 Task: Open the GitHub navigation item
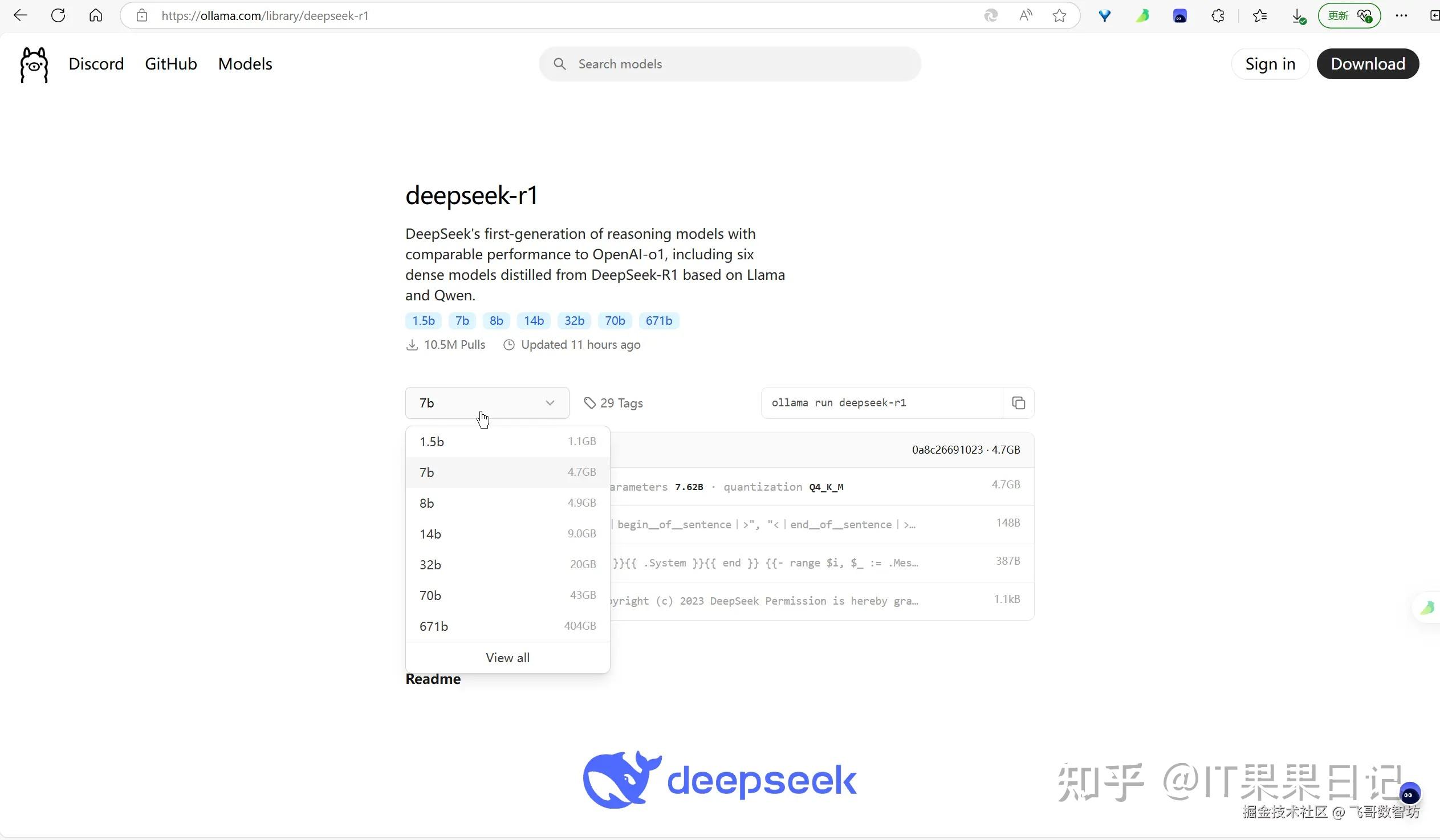click(170, 64)
